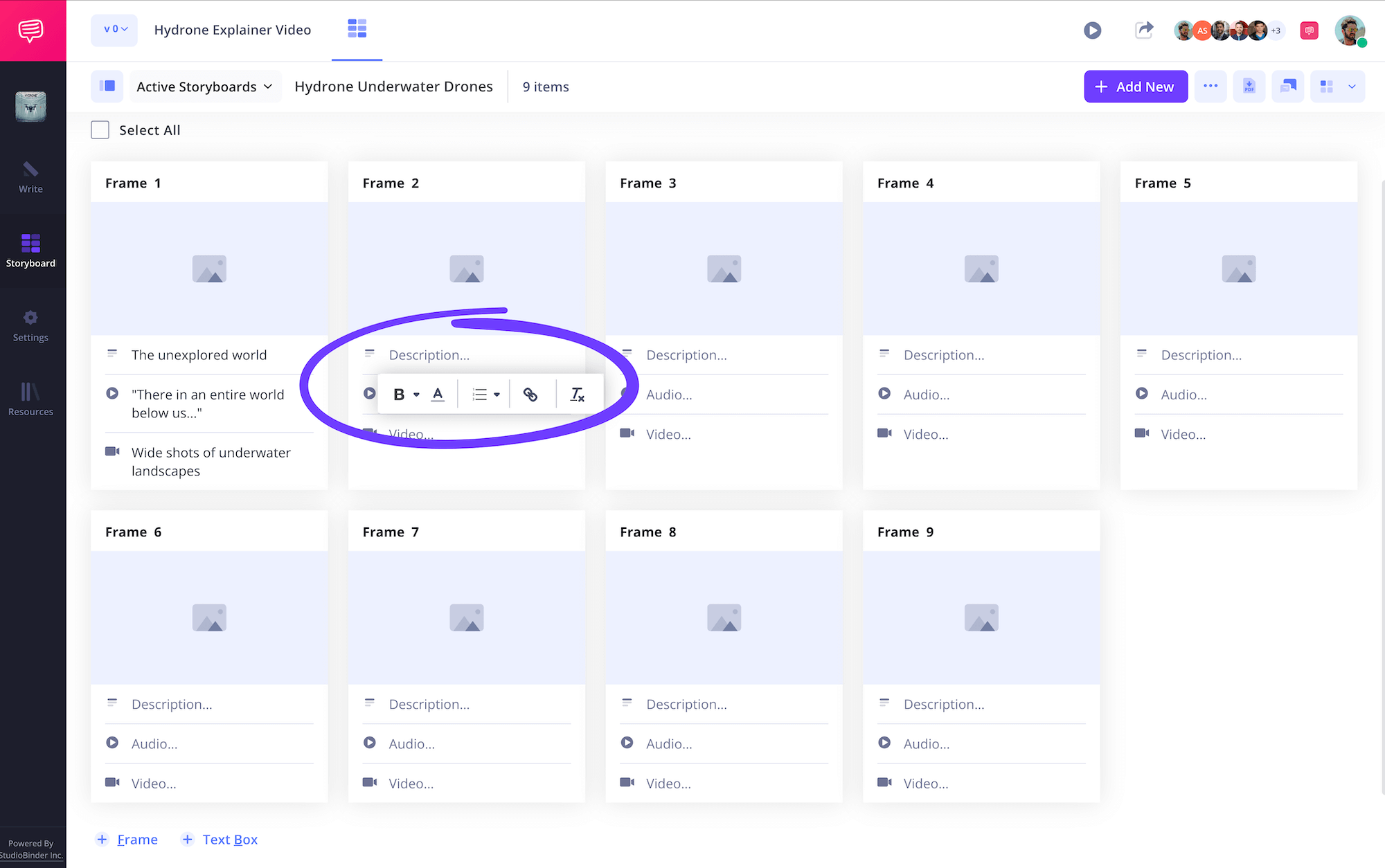Click the Add New button
This screenshot has height=868, width=1385.
pyautogui.click(x=1135, y=87)
